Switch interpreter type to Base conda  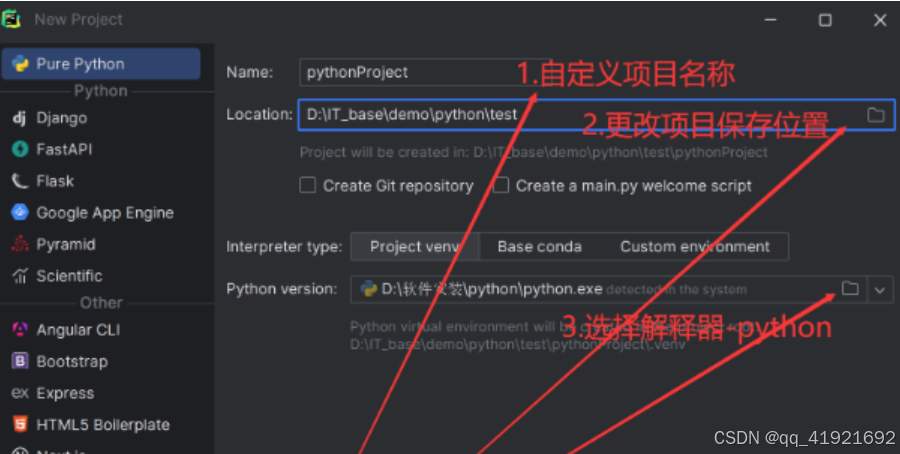pyautogui.click(x=540, y=247)
